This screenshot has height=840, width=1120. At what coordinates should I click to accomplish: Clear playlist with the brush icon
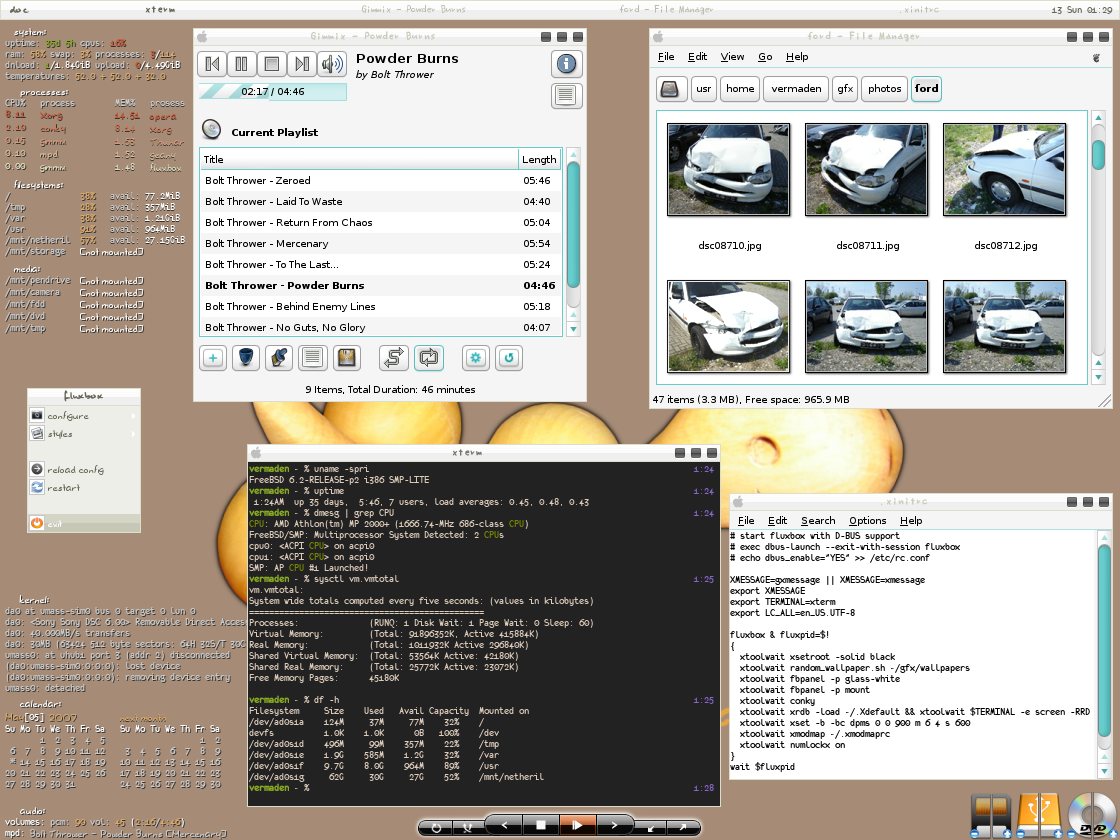tap(279, 358)
